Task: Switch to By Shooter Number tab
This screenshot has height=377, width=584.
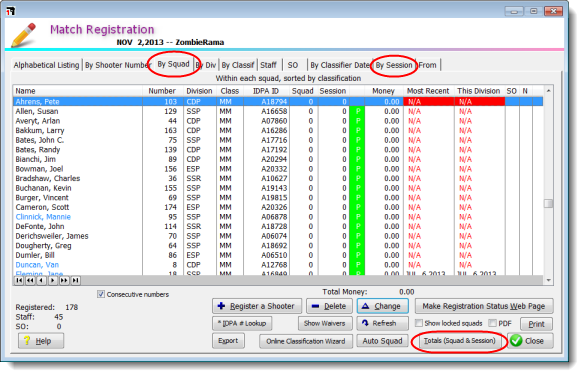Action: tap(118, 65)
